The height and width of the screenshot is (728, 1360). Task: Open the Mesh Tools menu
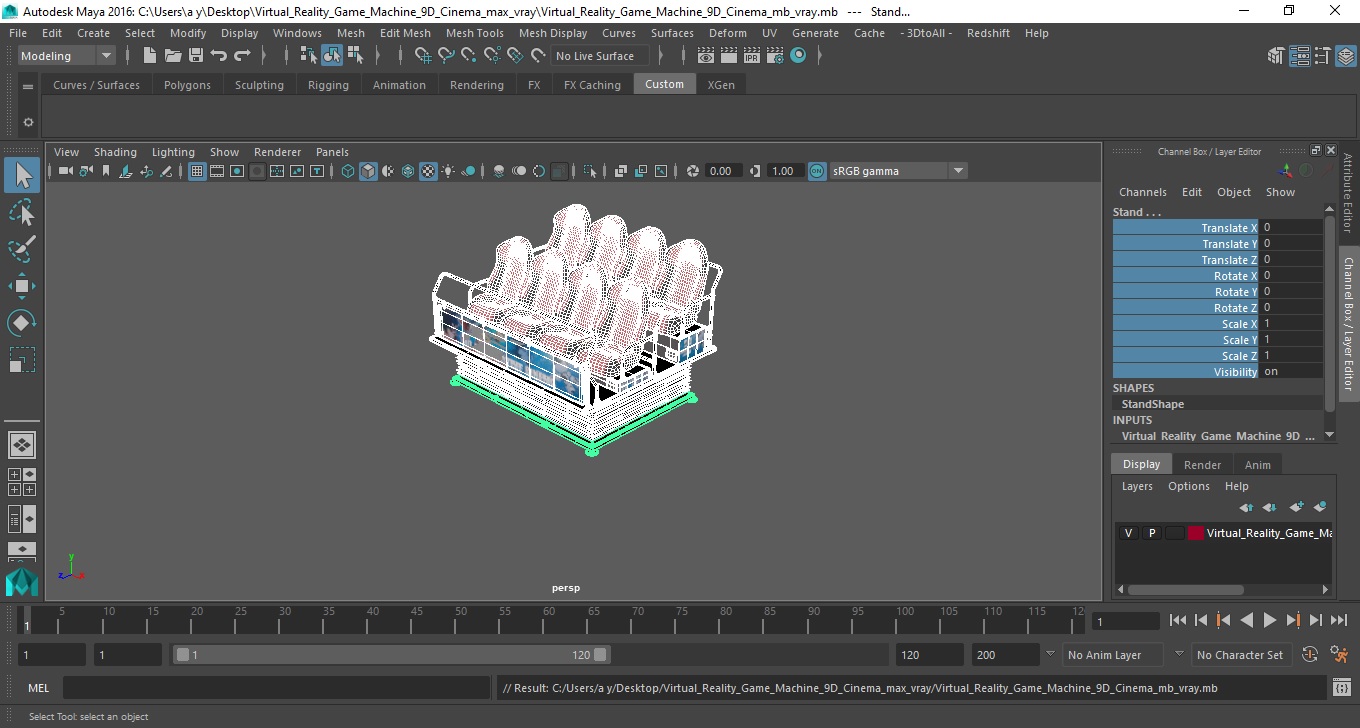474,33
